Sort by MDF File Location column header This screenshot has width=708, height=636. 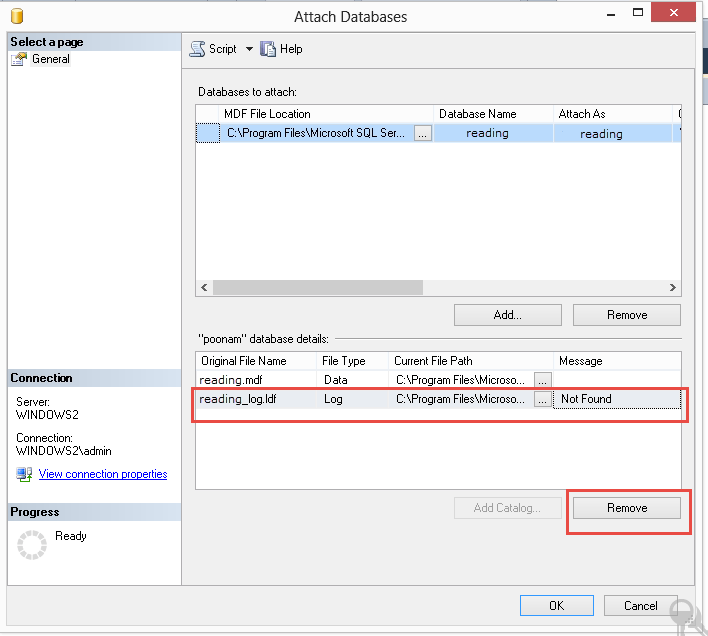tap(327, 114)
